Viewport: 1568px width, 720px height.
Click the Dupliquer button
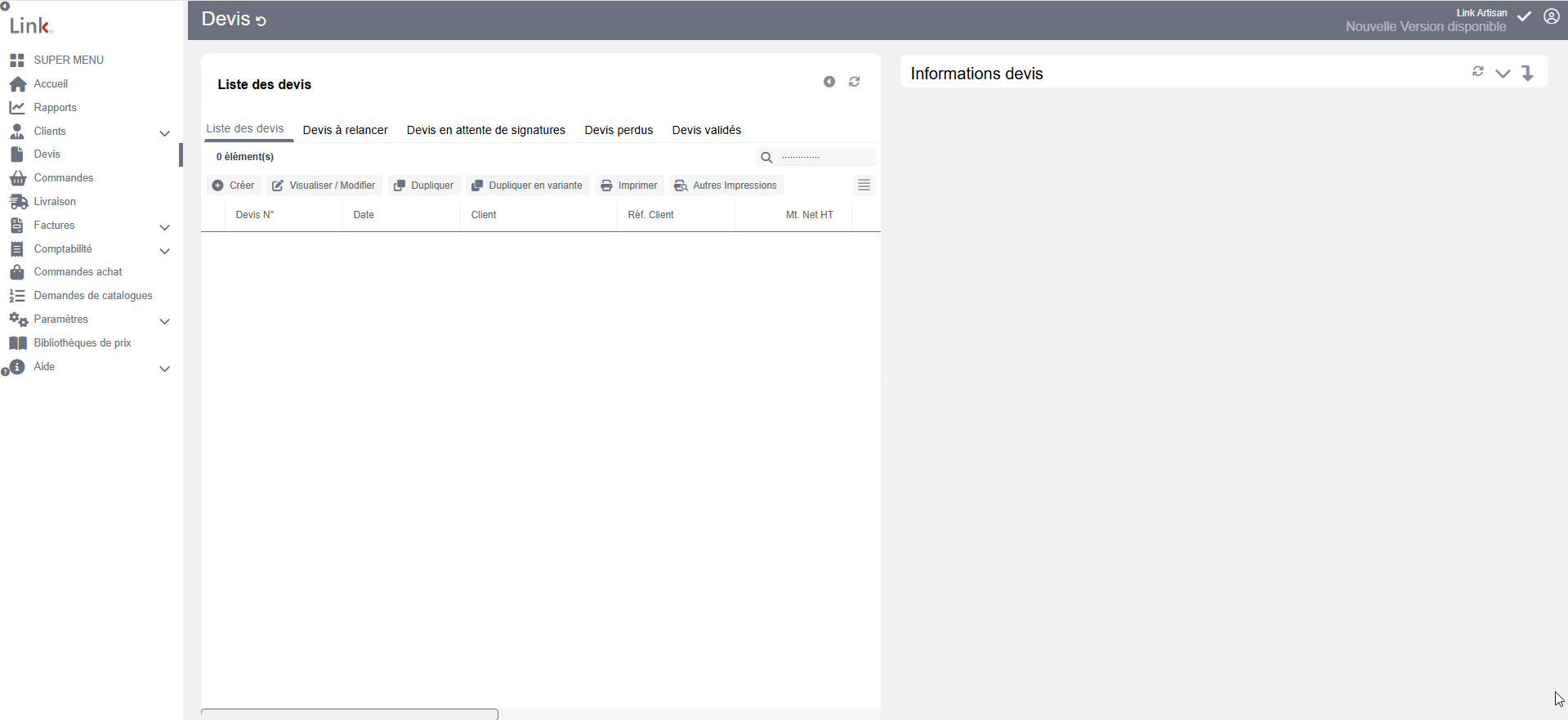coord(424,186)
